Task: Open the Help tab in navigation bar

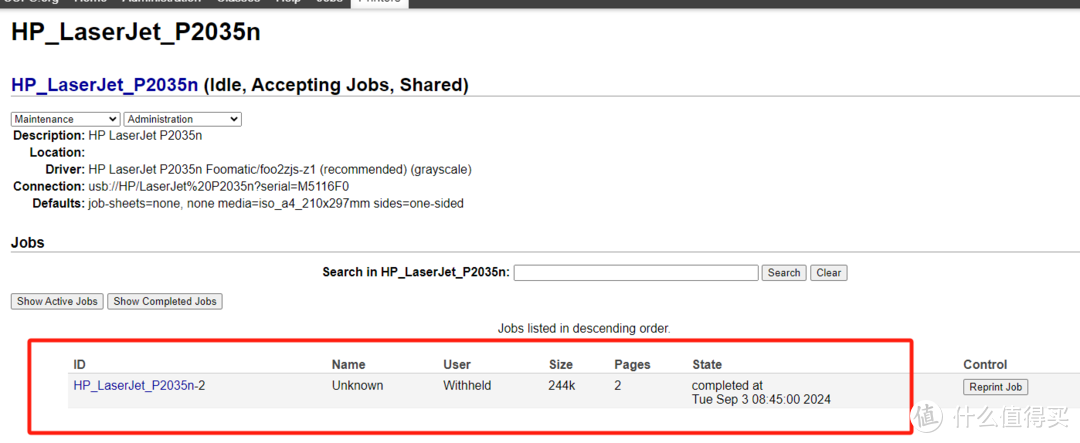Action: (289, 2)
